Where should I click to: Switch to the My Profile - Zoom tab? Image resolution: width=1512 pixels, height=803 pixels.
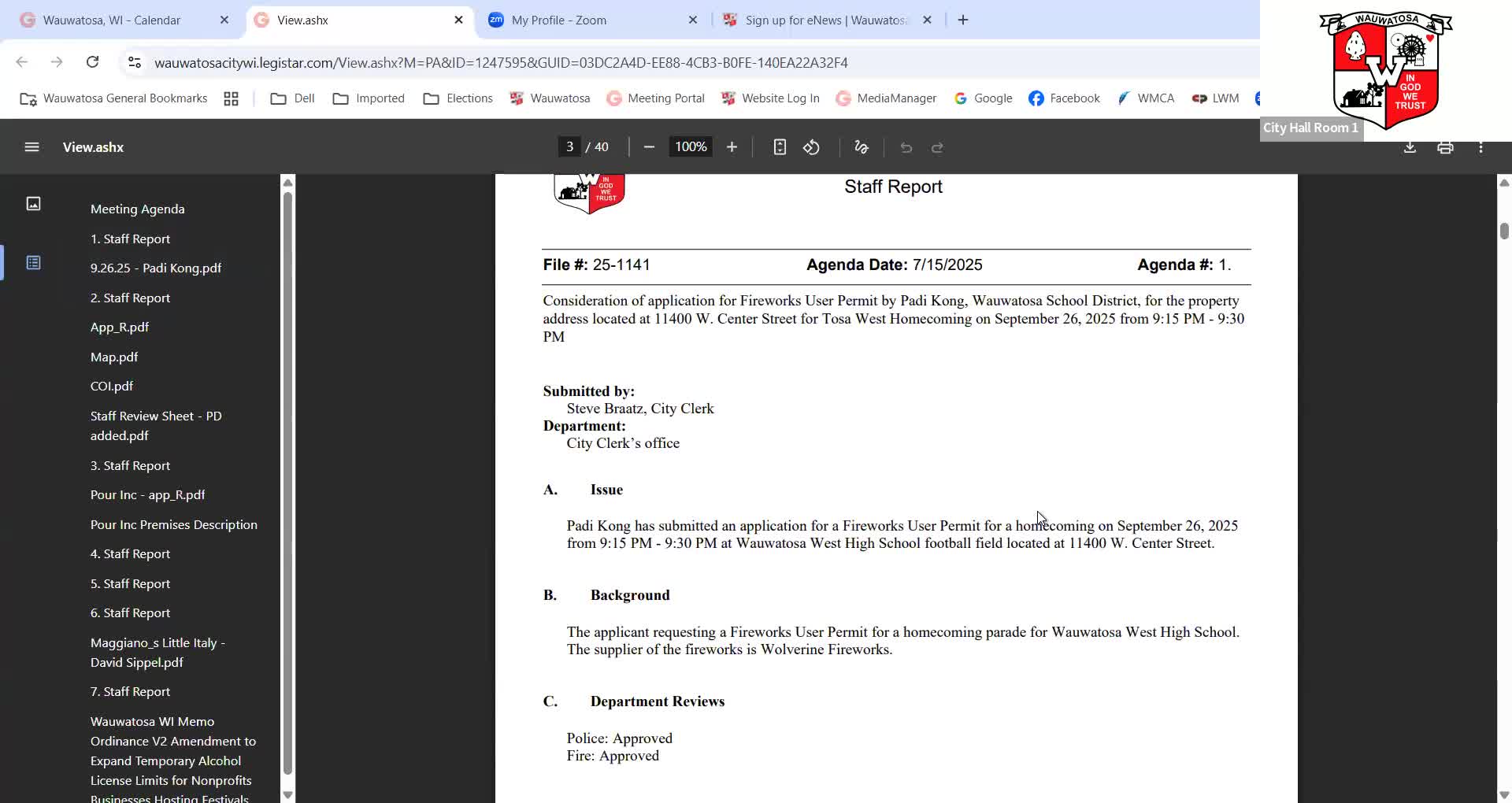[x=558, y=20]
